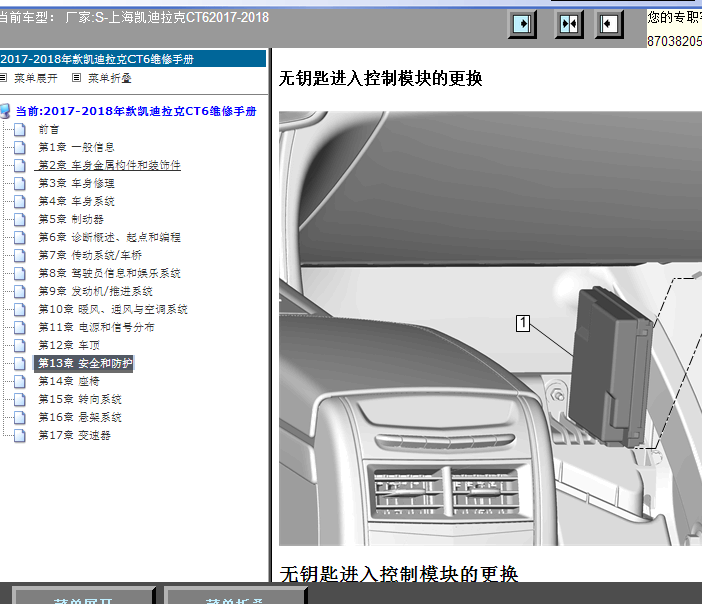Viewport: 702px width, 604px height.
Task: Open the 前言 tree entry
Action: coord(48,129)
